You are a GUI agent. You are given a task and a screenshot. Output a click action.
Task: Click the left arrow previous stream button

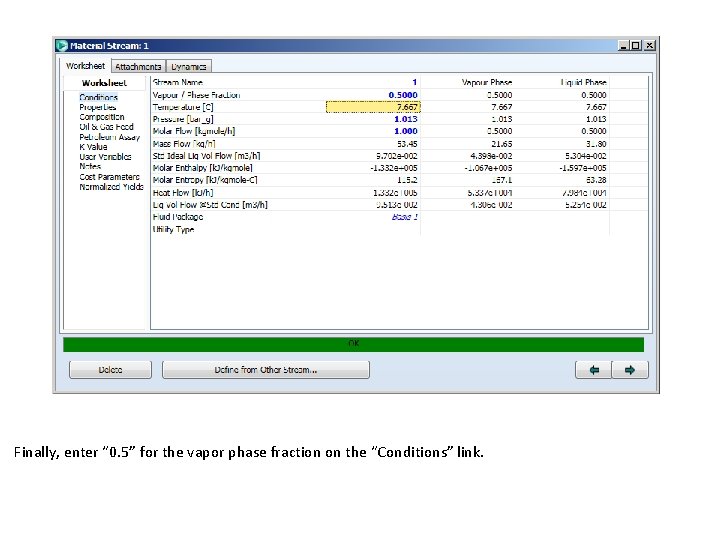[593, 370]
